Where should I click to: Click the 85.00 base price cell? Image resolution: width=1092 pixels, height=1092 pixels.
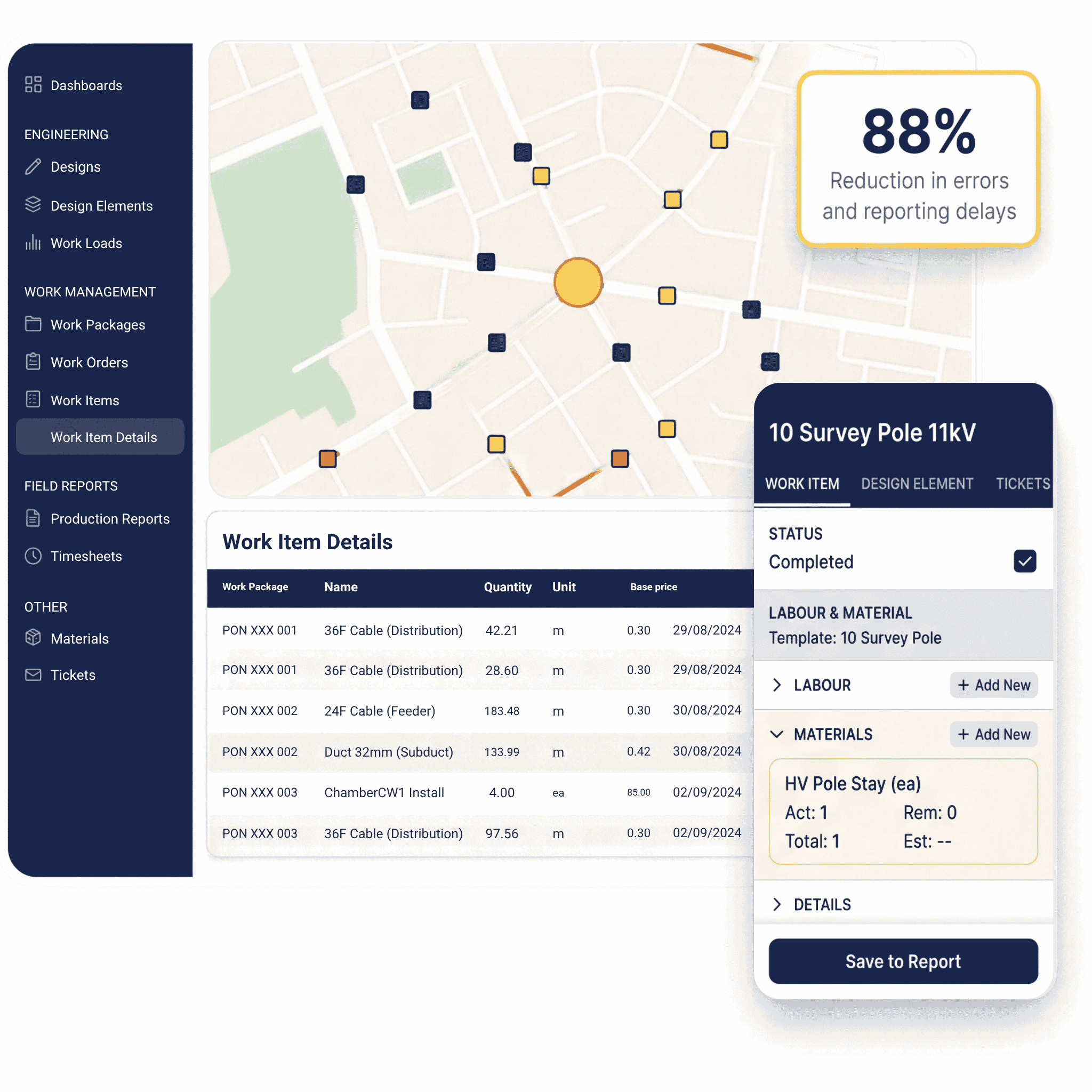639,792
